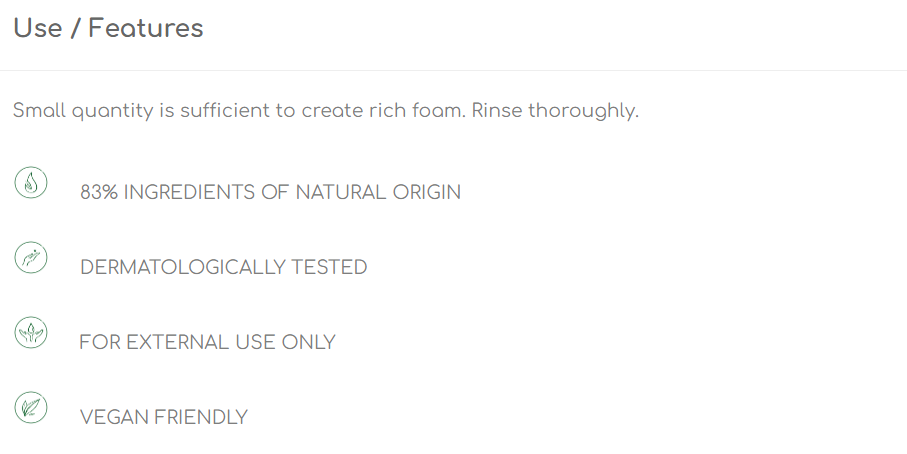This screenshot has width=907, height=454.
Task: Click the word TESTED in the second feature
Action: pyautogui.click(x=329, y=267)
